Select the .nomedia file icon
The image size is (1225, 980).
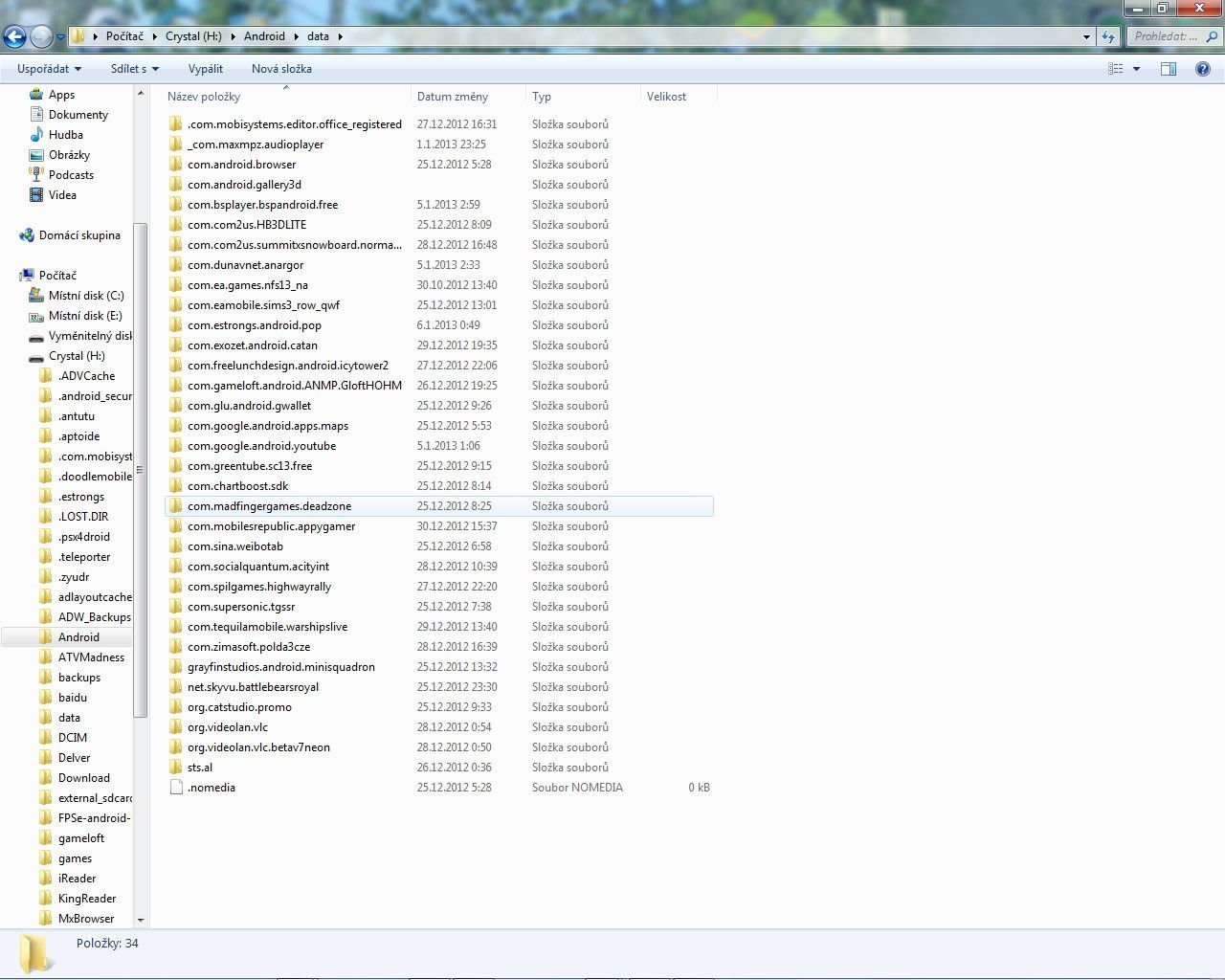175,788
